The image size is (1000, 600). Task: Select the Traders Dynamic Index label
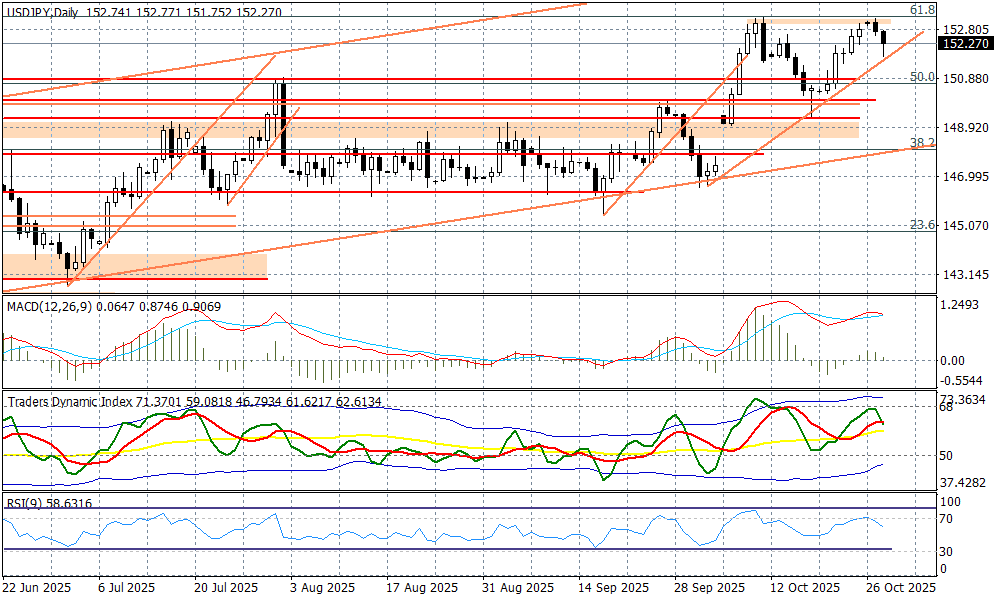68,401
